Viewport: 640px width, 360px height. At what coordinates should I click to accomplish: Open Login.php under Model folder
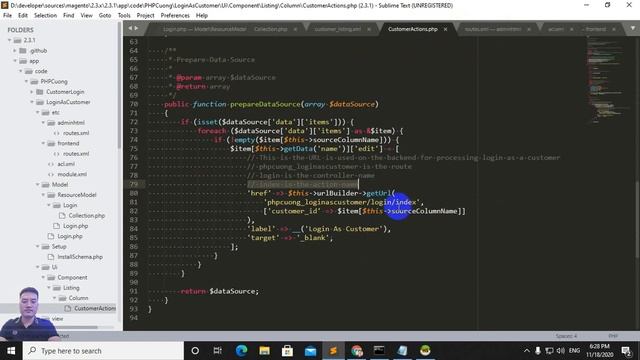pos(70,236)
